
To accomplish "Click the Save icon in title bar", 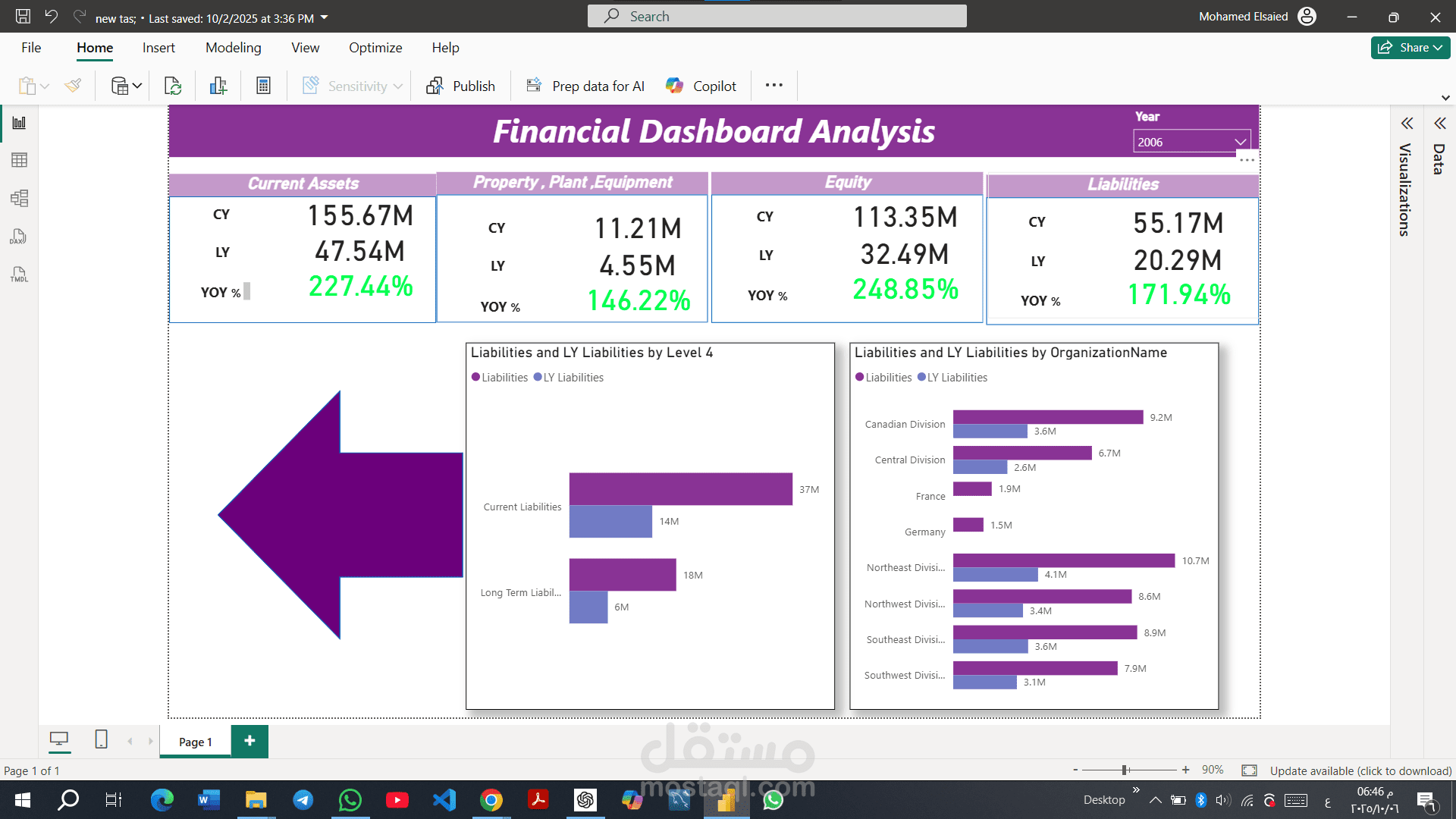I will (23, 16).
